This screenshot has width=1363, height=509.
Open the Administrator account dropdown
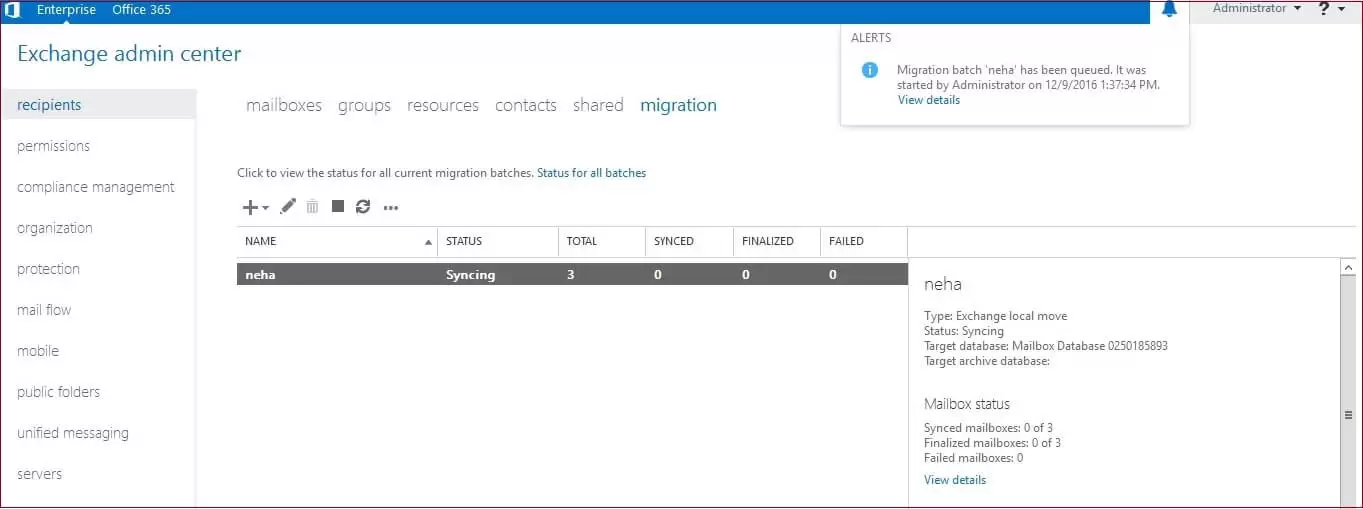pos(1256,9)
